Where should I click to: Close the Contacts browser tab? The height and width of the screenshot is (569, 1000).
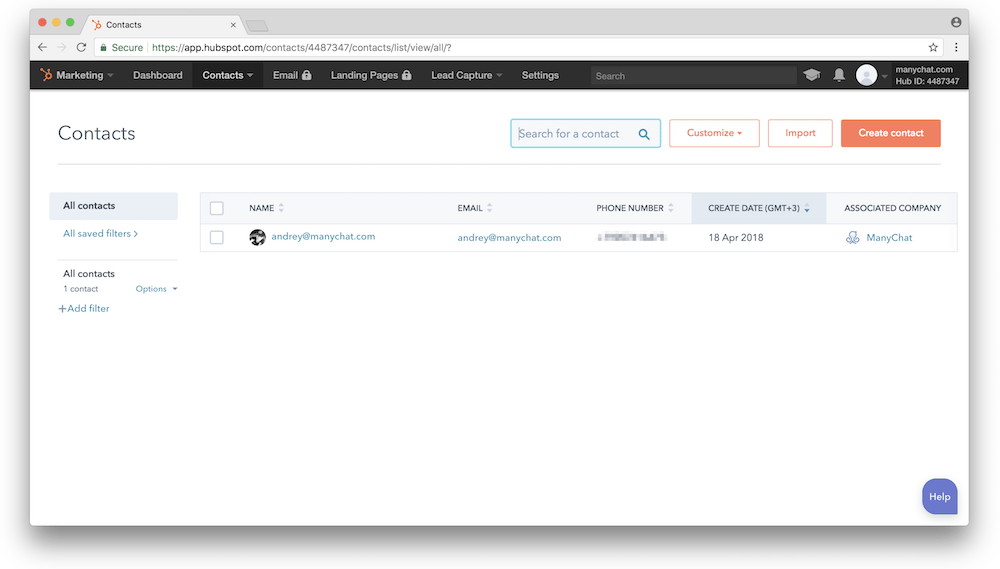[233, 25]
